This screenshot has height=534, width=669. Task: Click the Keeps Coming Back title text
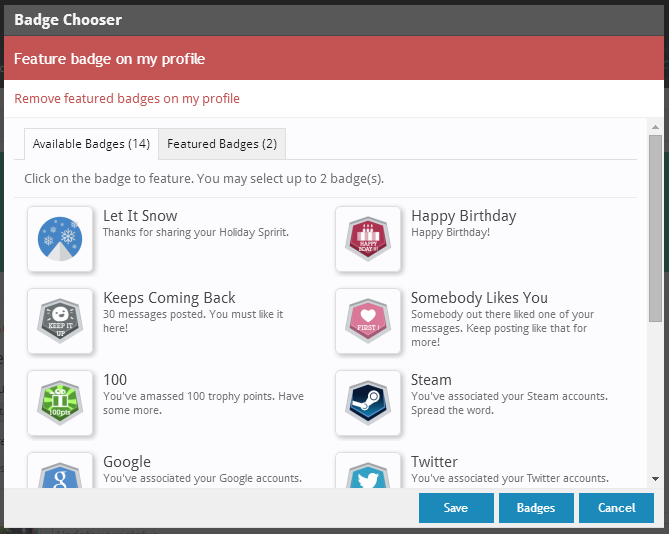(169, 298)
